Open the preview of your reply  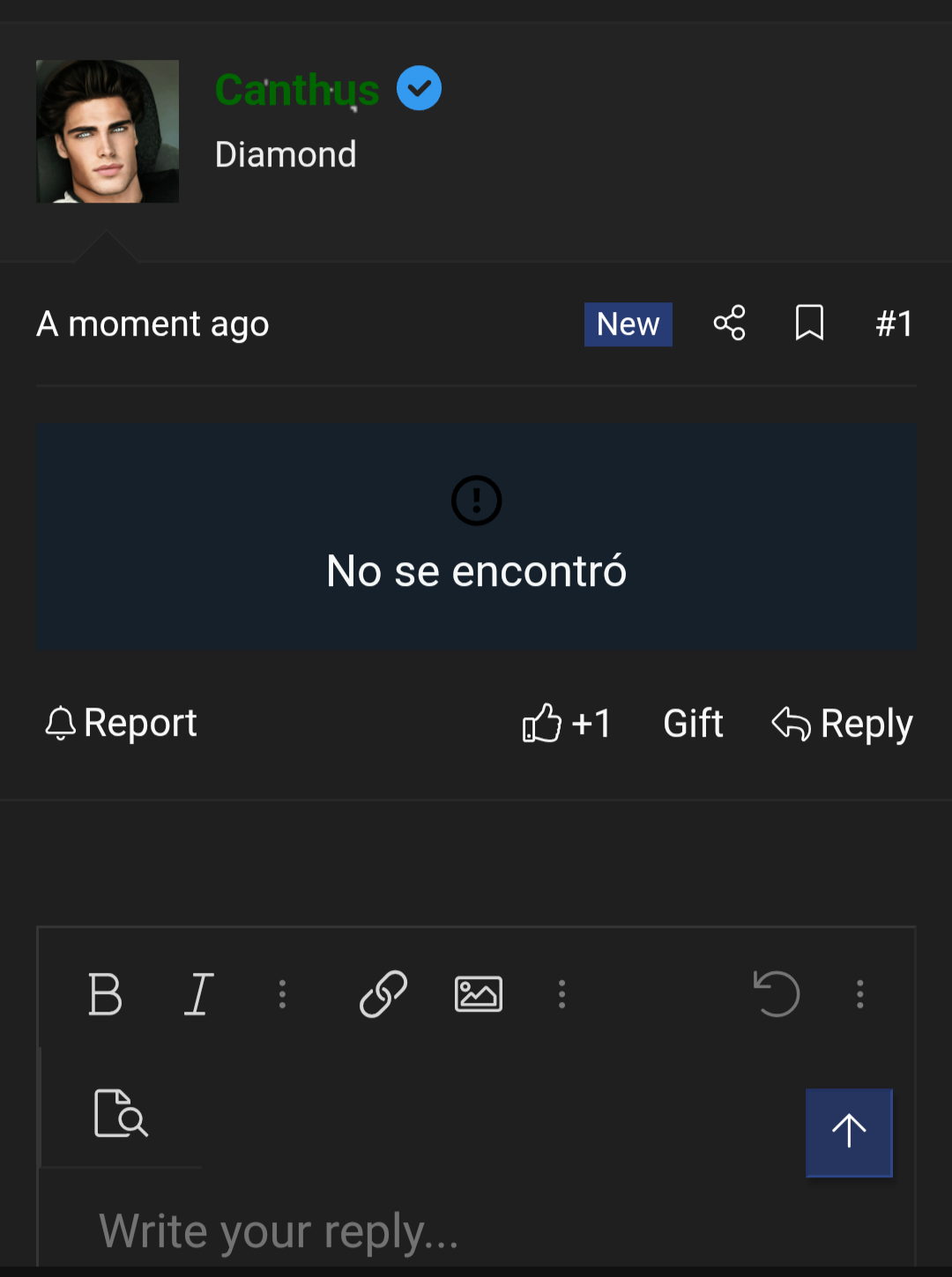120,1114
